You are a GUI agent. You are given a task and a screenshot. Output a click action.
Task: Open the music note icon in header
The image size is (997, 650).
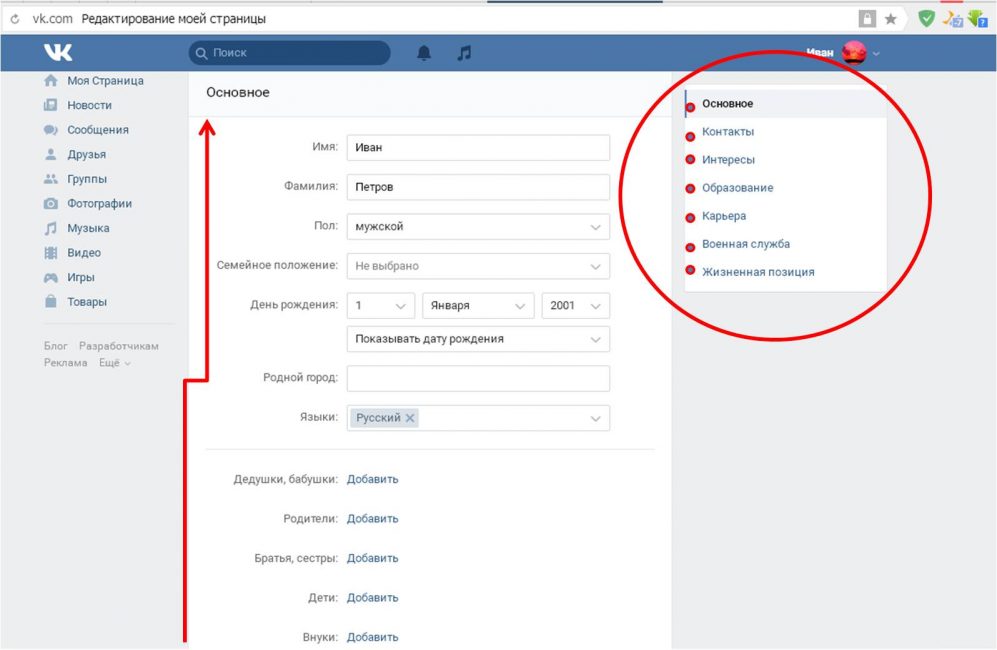[464, 53]
